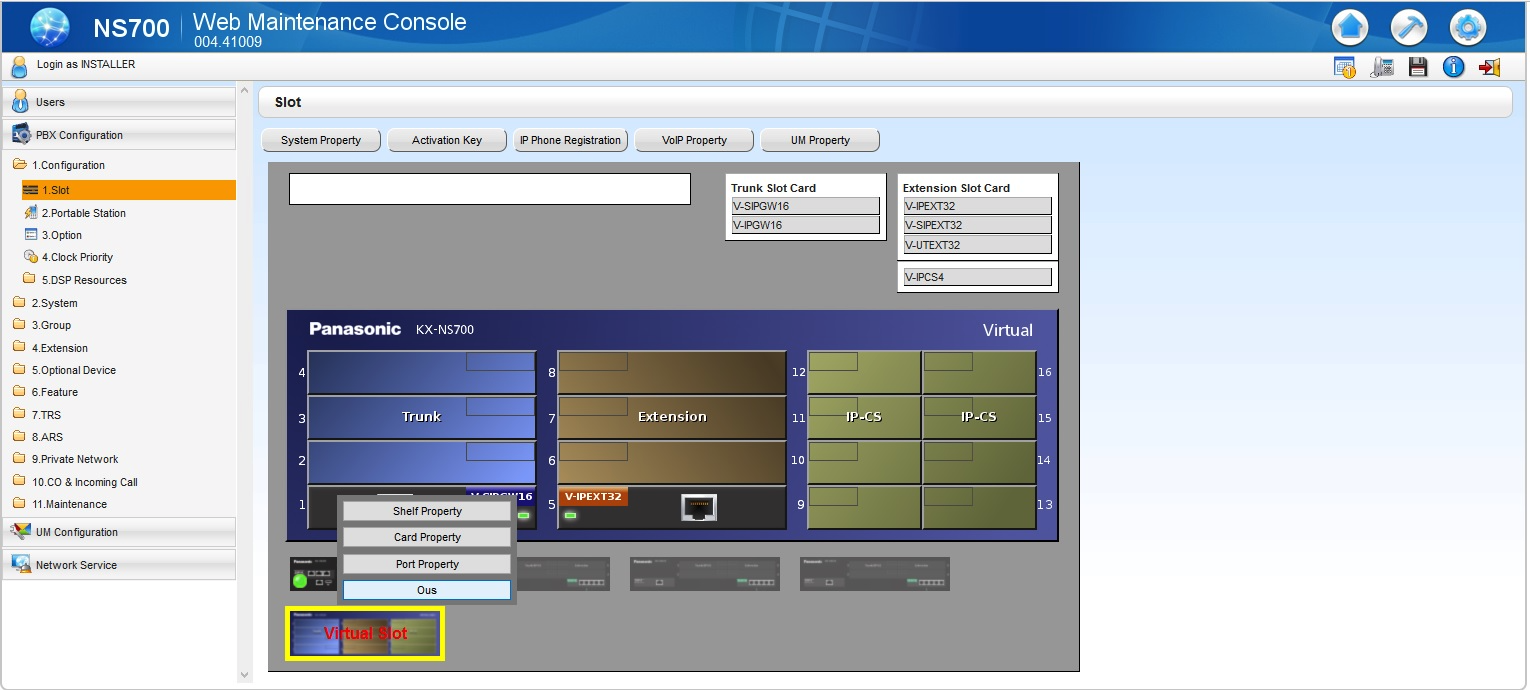This screenshot has width=1530, height=690.
Task: Click the installer user icon beside Login text
Action: click(19, 67)
